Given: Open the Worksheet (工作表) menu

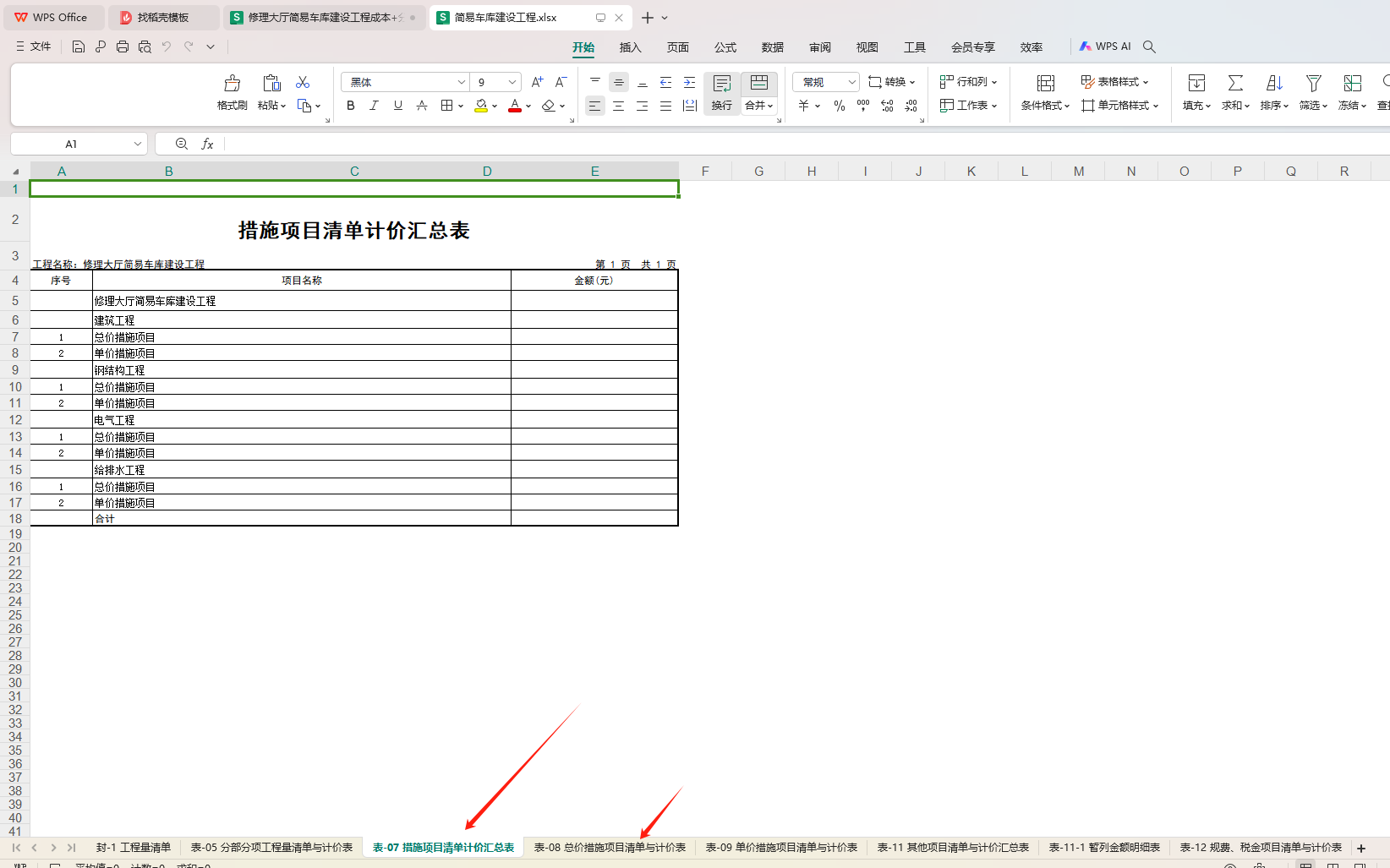Looking at the screenshot, I should click(969, 106).
